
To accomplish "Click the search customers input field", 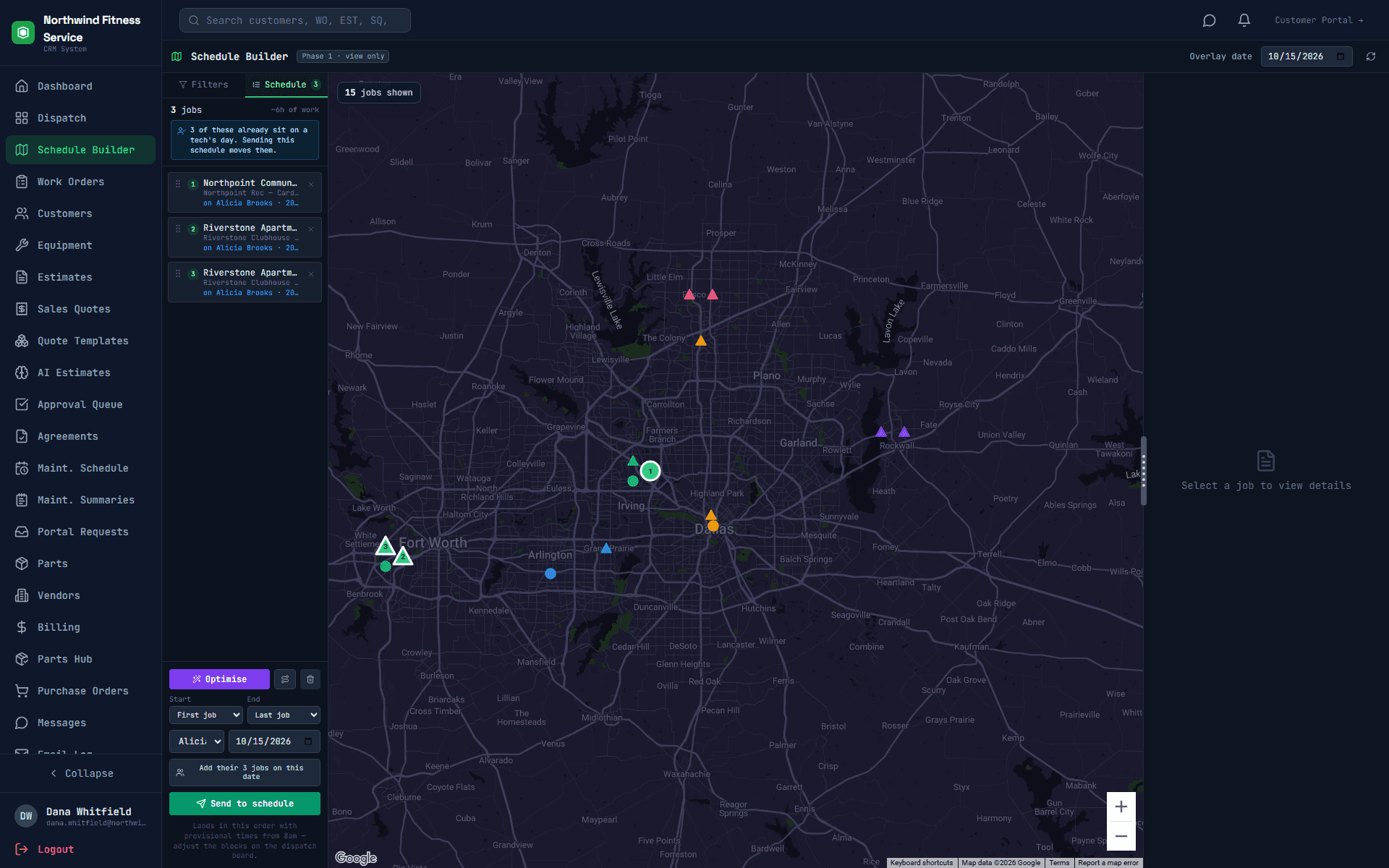I will (295, 20).
